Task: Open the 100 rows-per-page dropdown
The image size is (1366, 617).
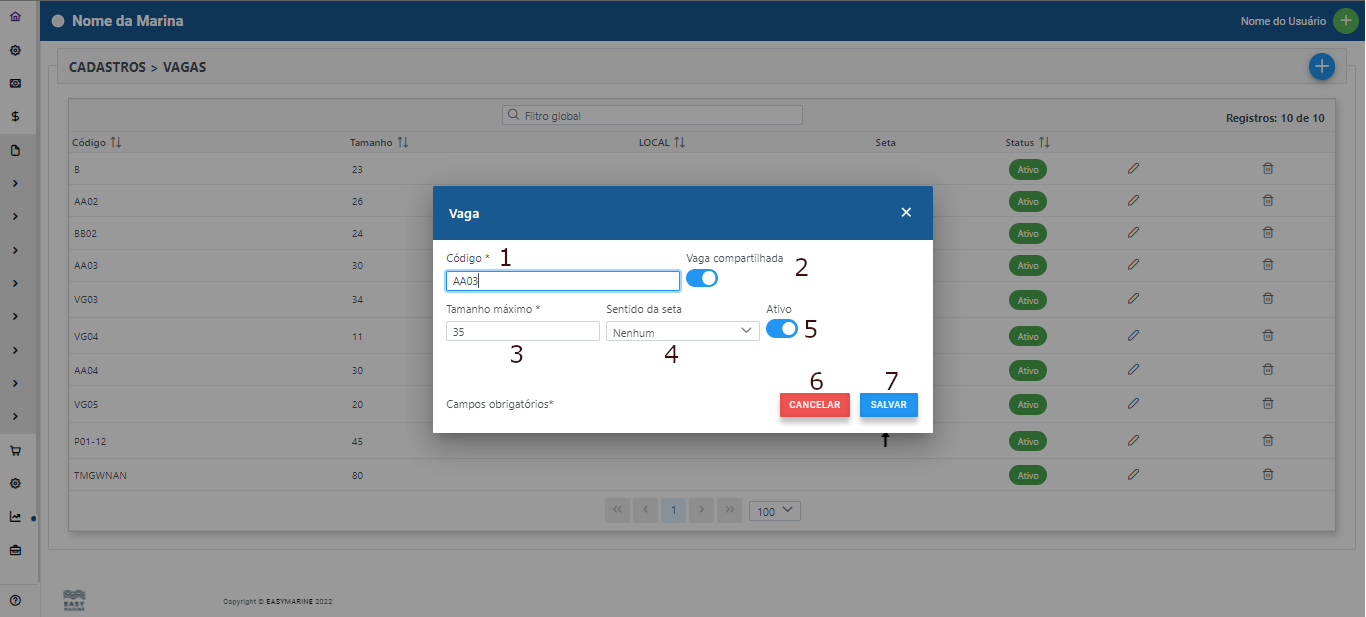Action: [x=775, y=511]
